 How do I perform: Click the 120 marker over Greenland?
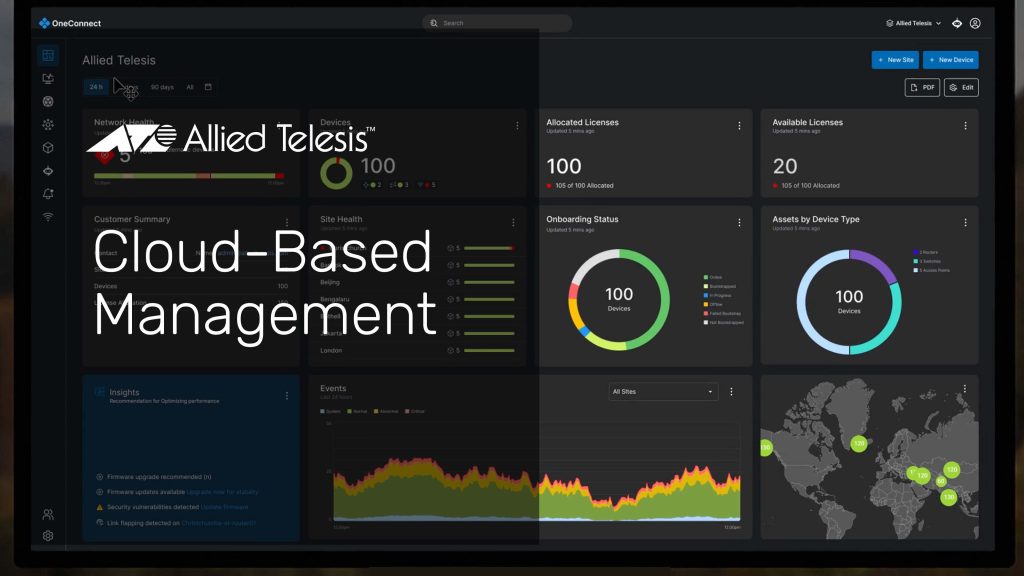click(x=859, y=443)
